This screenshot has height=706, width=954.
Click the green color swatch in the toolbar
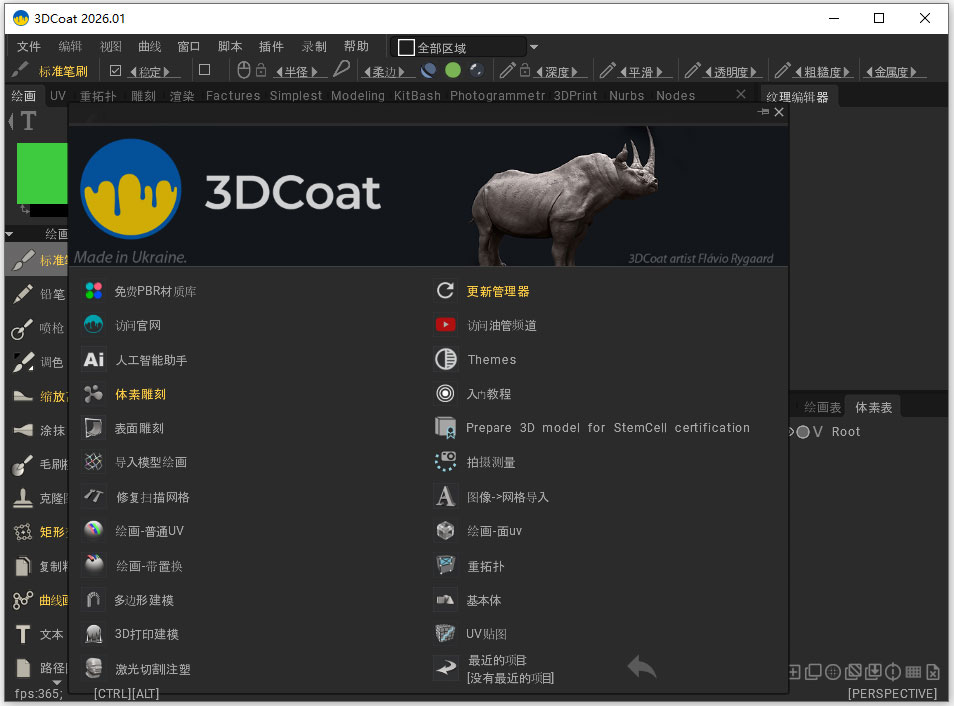tap(455, 70)
